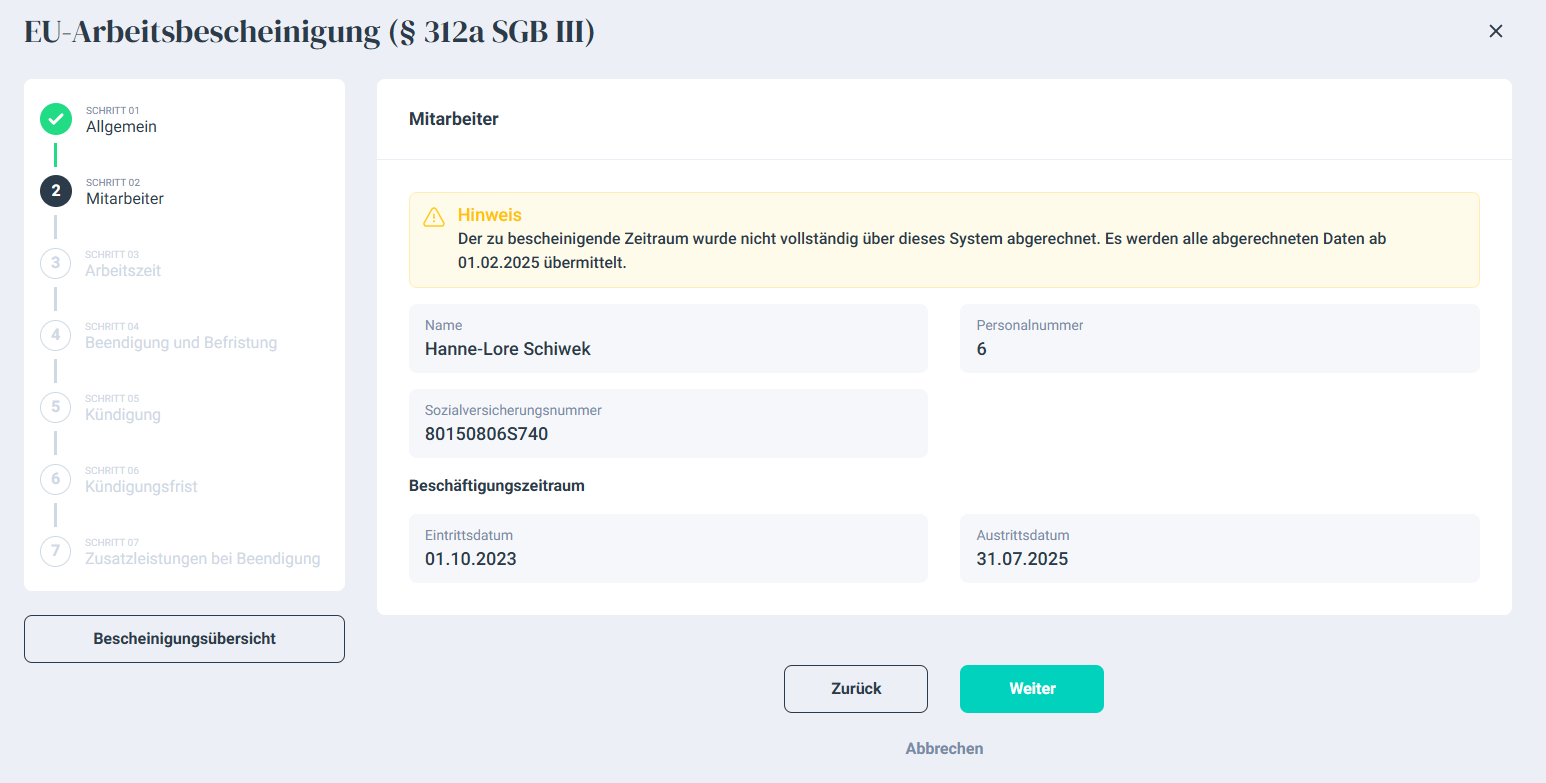Screen dimensions: 1546x783
Task: Close the EU-Arbeitsbescheinigung dialog
Action: (1496, 31)
